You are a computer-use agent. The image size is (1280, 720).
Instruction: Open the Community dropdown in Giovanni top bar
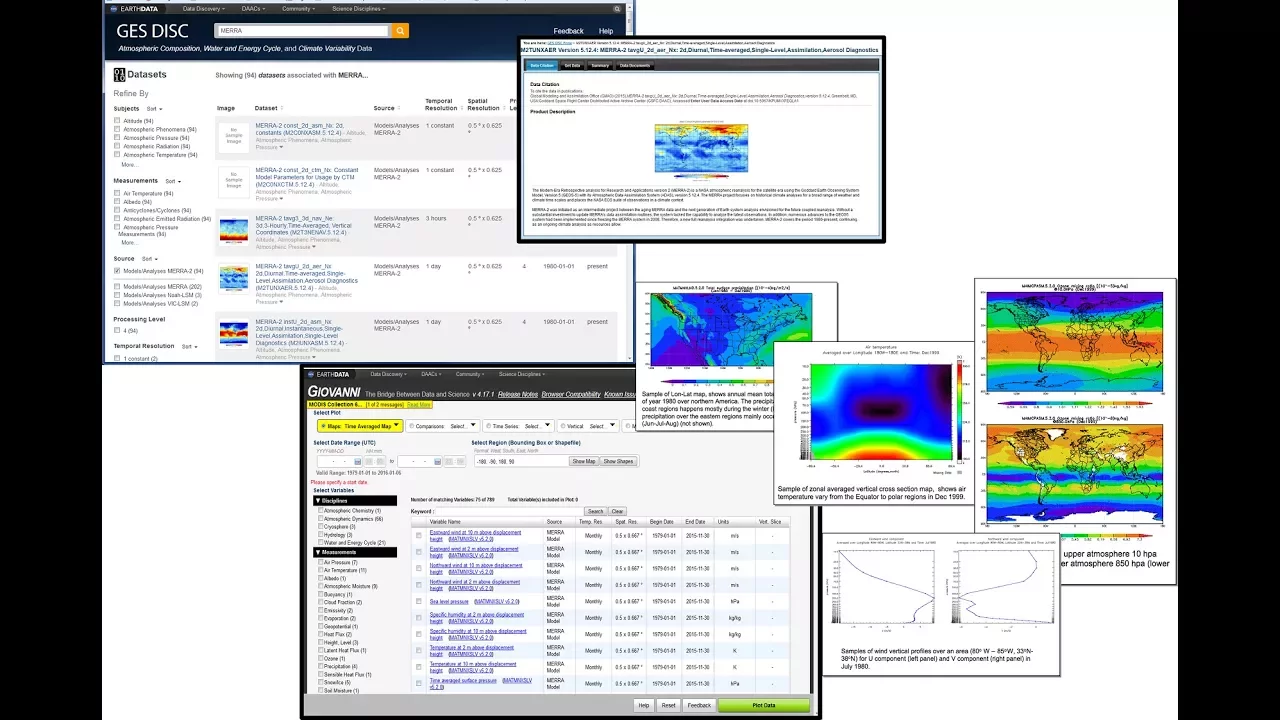[x=470, y=373]
